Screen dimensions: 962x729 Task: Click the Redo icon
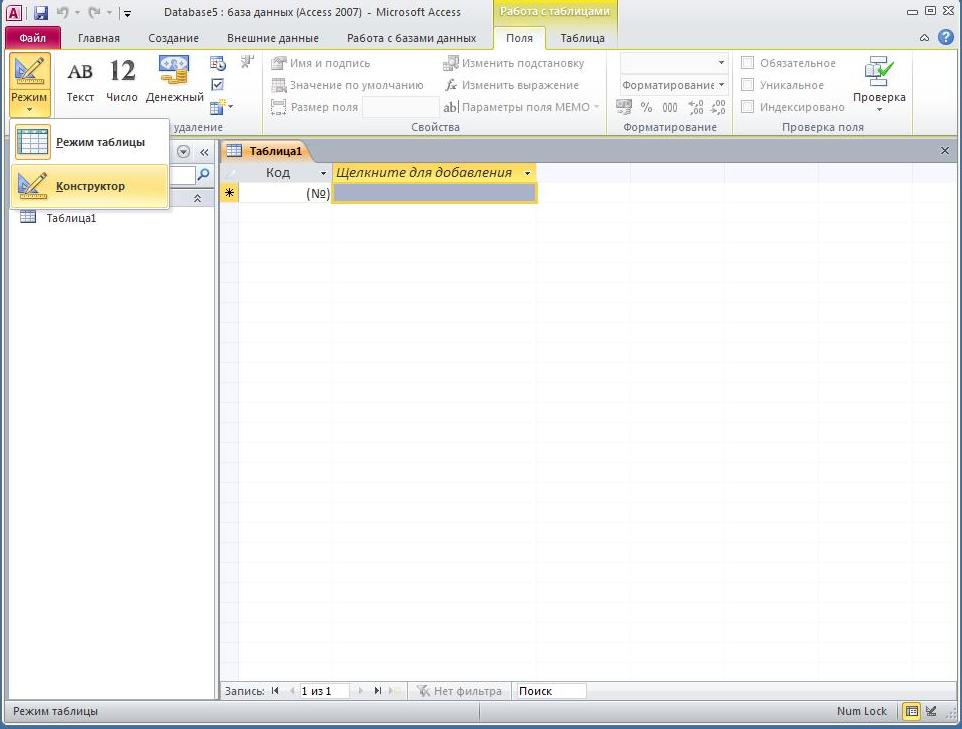94,12
